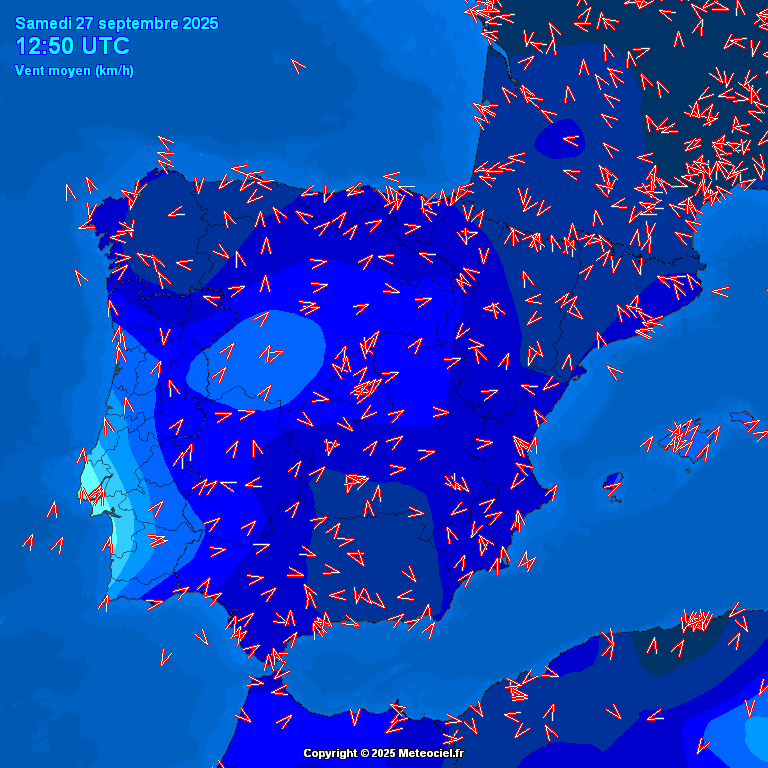The width and height of the screenshot is (768, 768).
Task: Click the date title Samedi 27 septembre 2025
Action: 117,24
